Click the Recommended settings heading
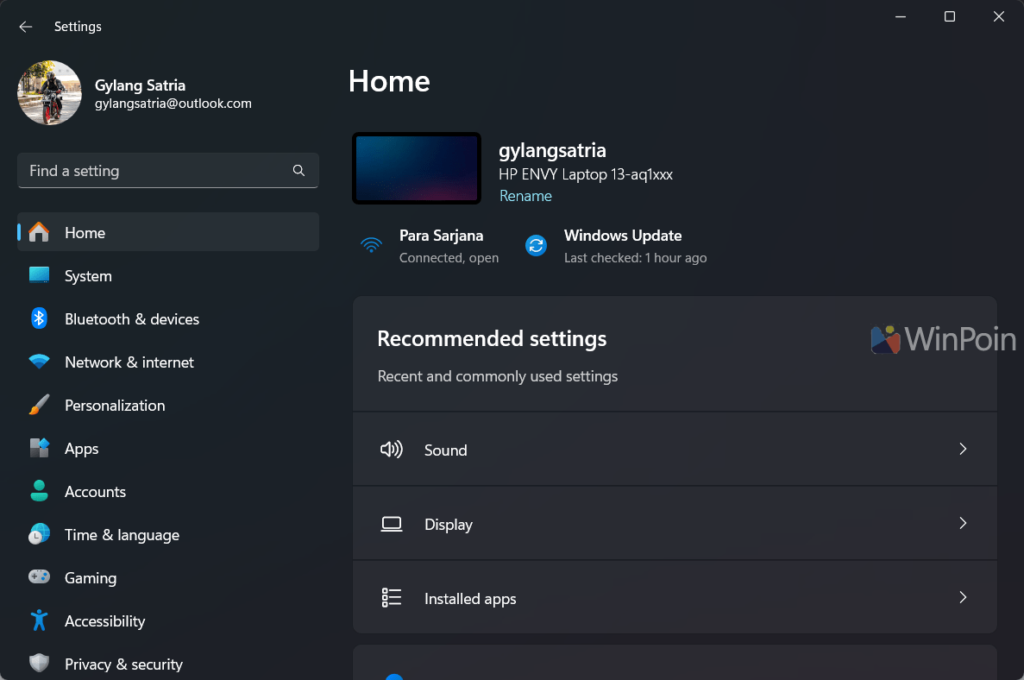The height and width of the screenshot is (680, 1024). coord(492,338)
